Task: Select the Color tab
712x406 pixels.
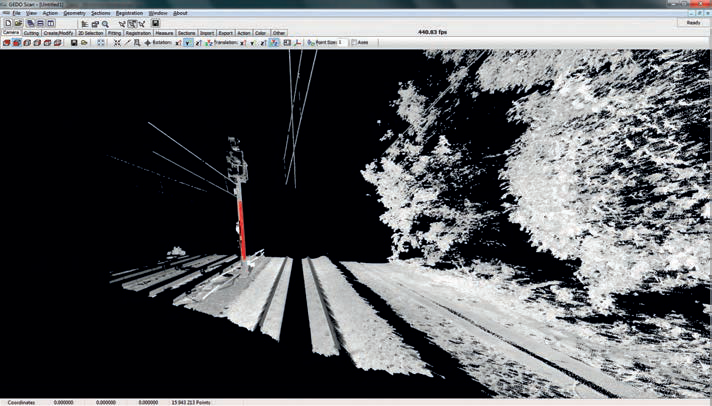Action: point(261,33)
